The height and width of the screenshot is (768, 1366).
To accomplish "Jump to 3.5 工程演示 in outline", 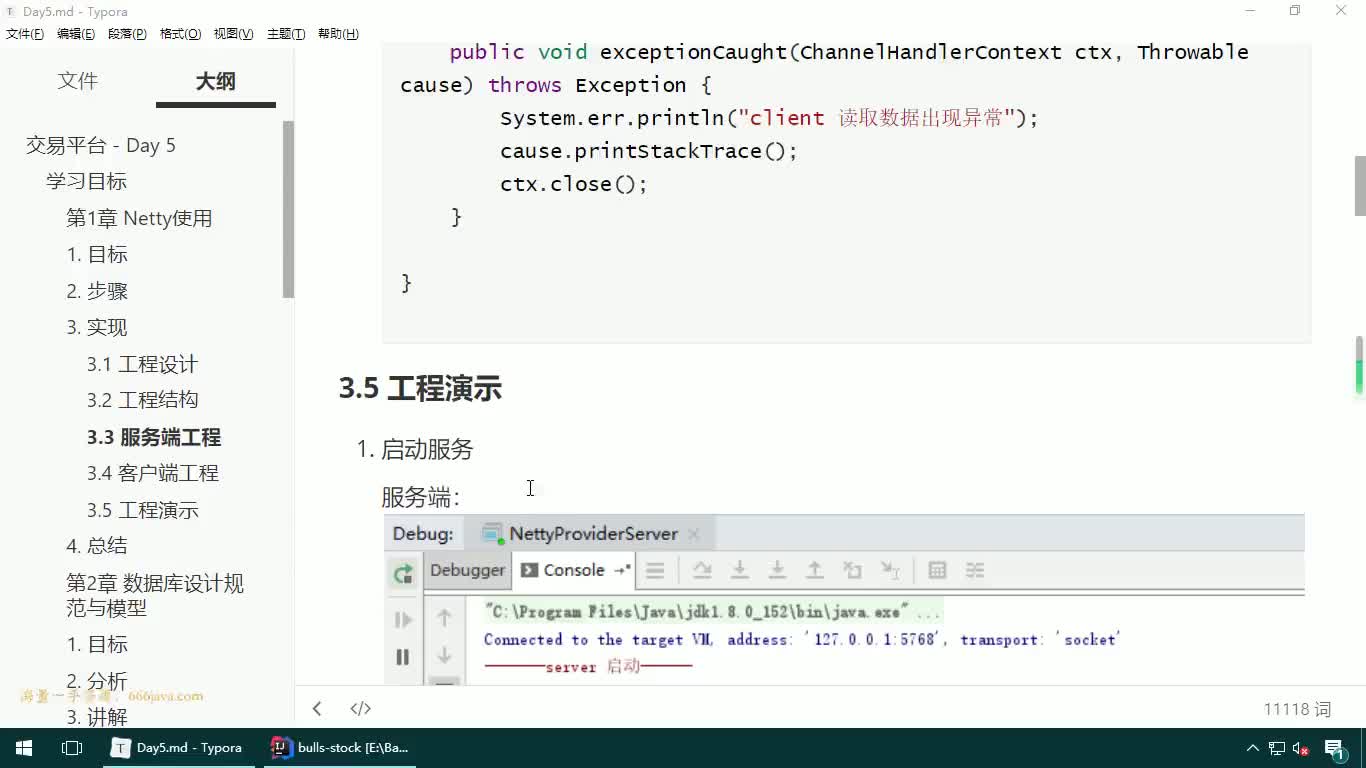I will (142, 510).
